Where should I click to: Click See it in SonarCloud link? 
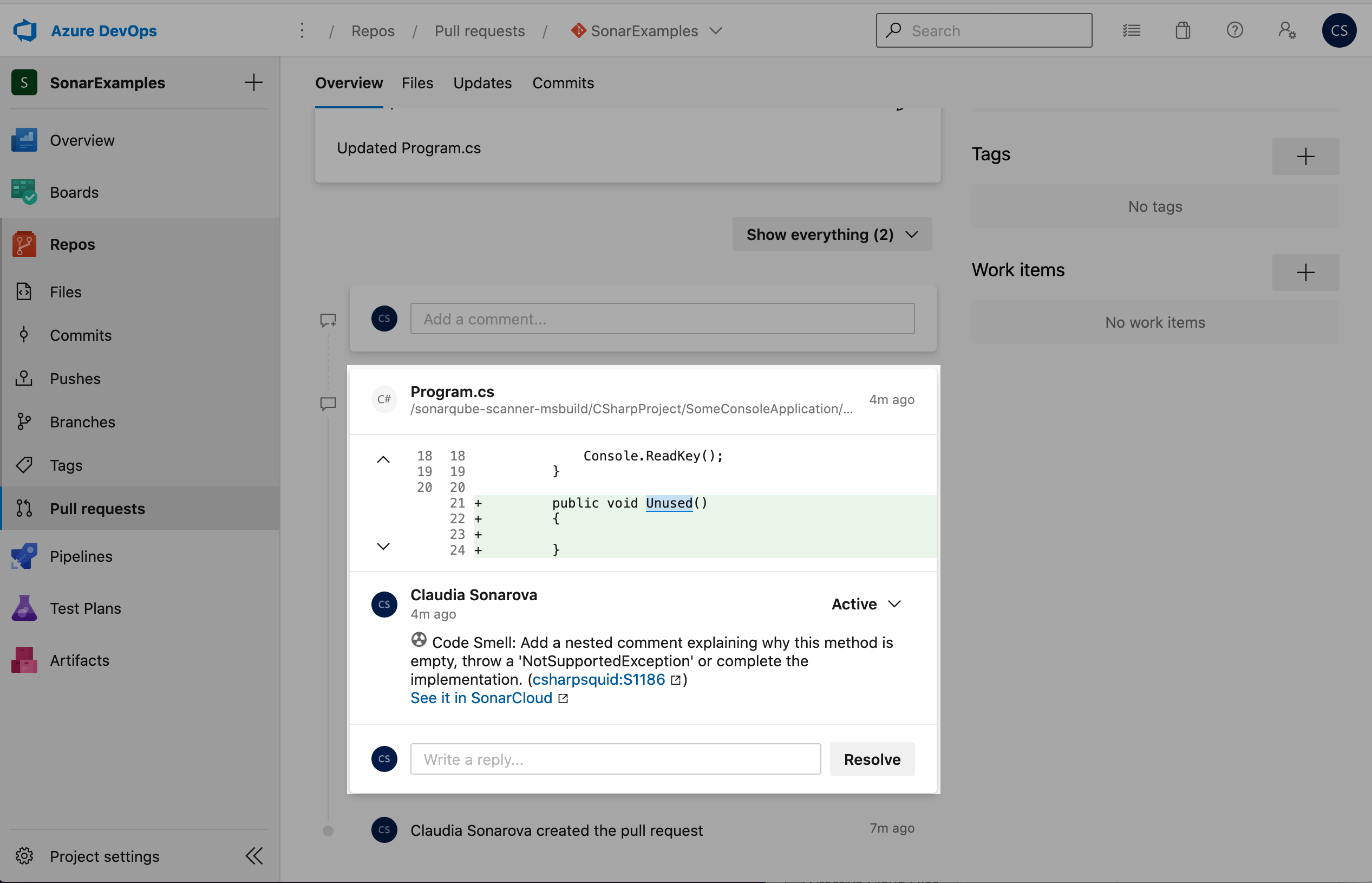pos(481,697)
